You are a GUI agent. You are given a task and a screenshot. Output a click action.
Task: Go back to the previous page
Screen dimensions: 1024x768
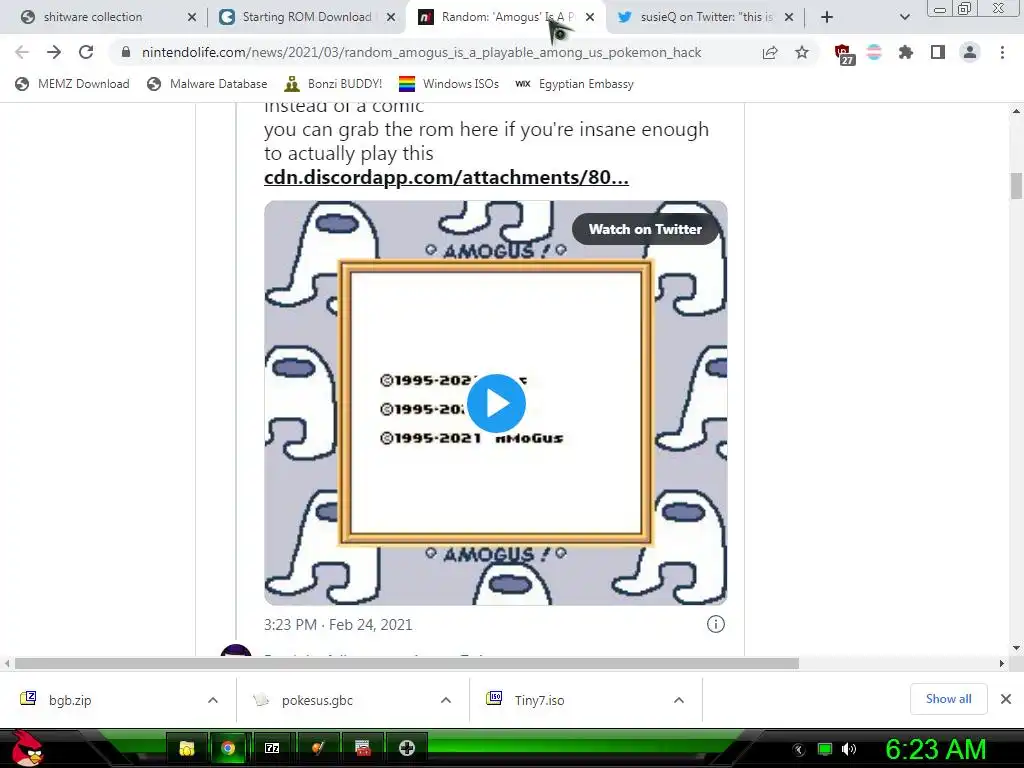tap(22, 52)
